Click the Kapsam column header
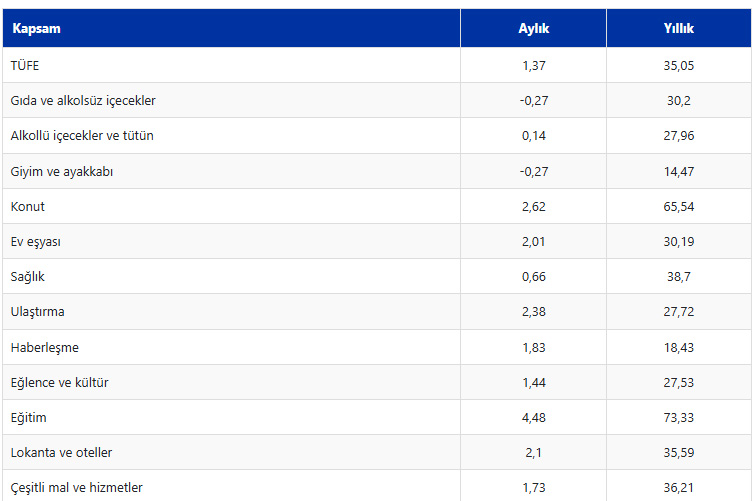 pos(36,28)
